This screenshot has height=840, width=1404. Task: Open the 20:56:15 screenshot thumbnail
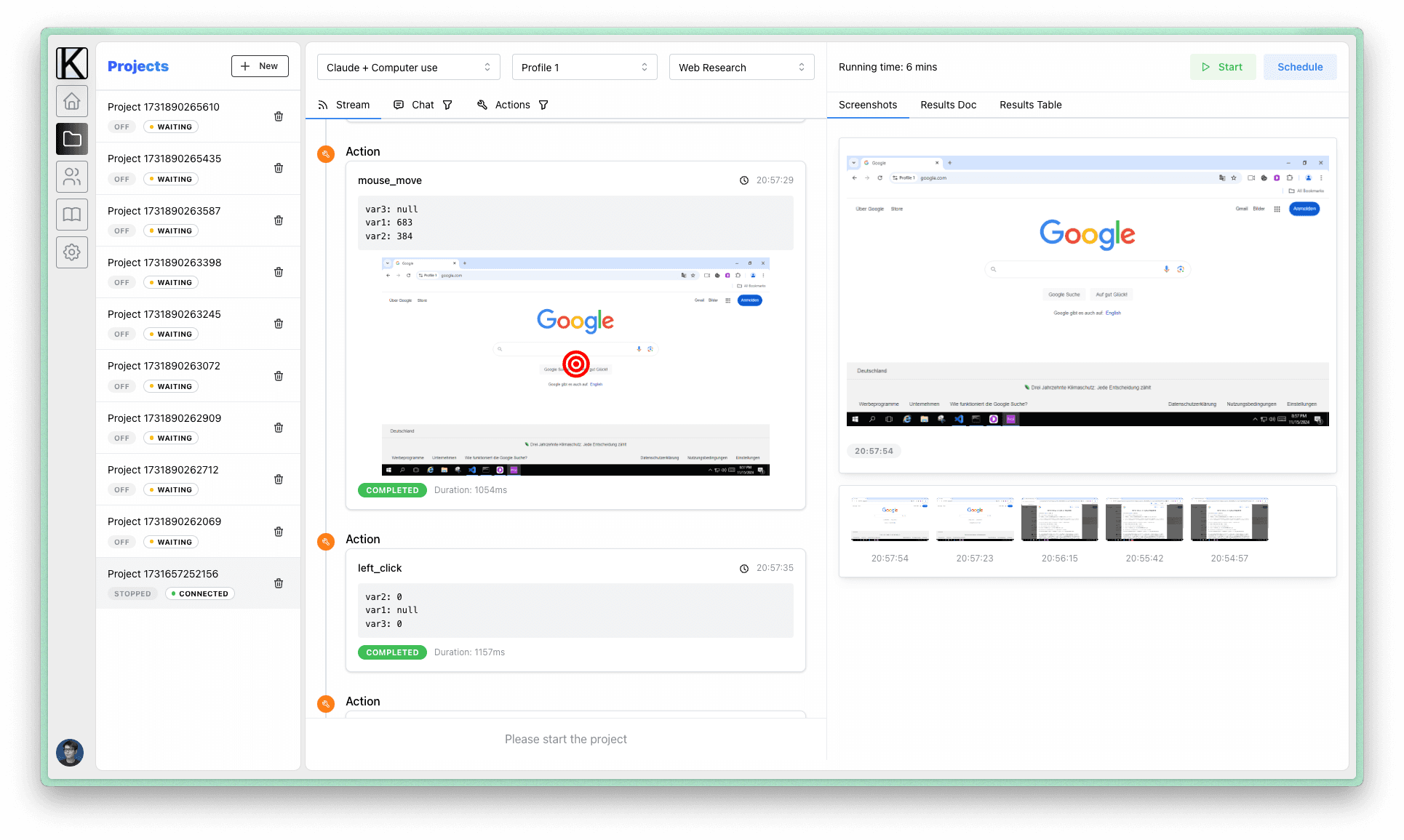1060,519
